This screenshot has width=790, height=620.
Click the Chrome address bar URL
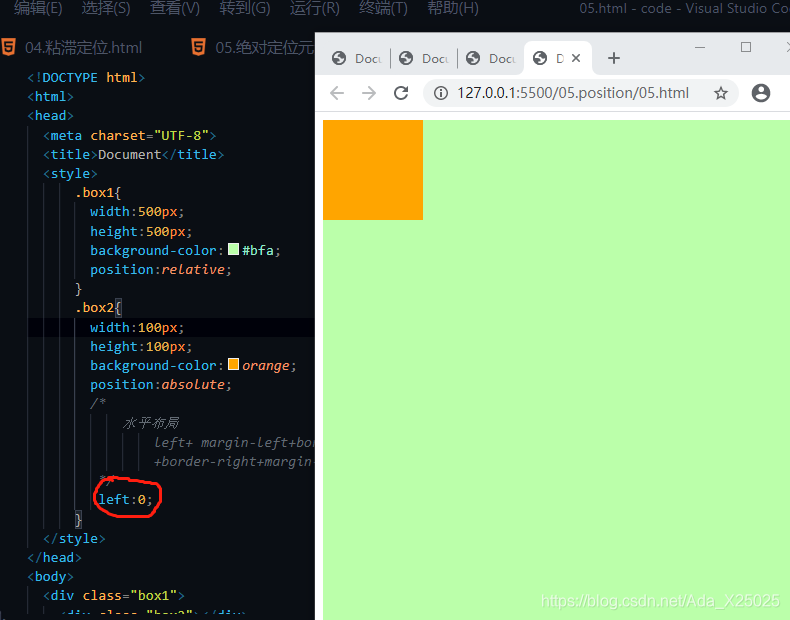pos(573,93)
